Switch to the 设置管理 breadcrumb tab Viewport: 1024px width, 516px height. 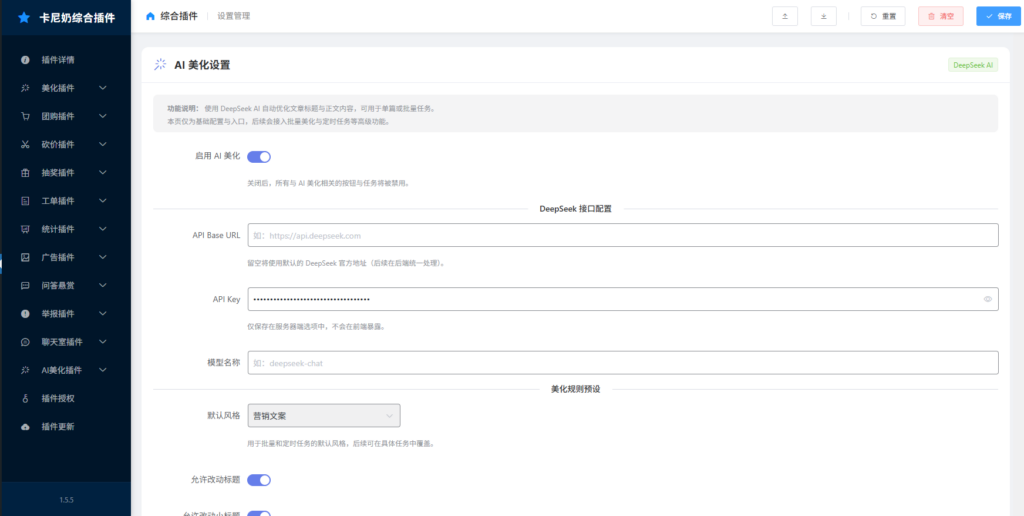[233, 16]
